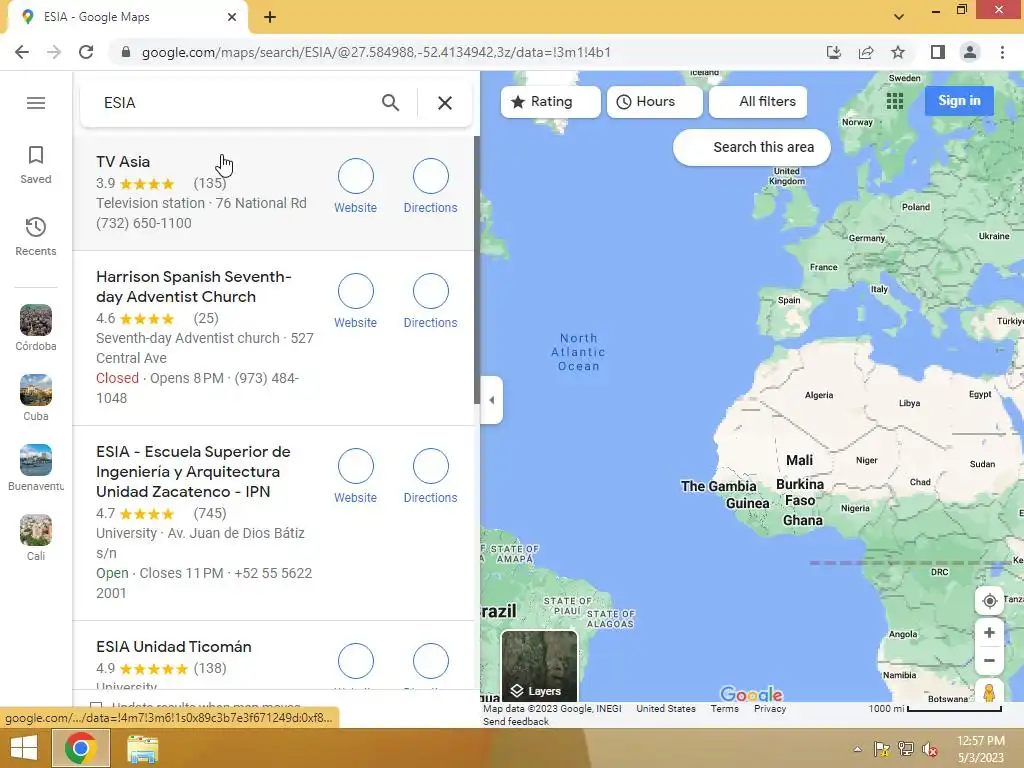Show your location on the map
The width and height of the screenshot is (1024, 768).
click(x=989, y=601)
